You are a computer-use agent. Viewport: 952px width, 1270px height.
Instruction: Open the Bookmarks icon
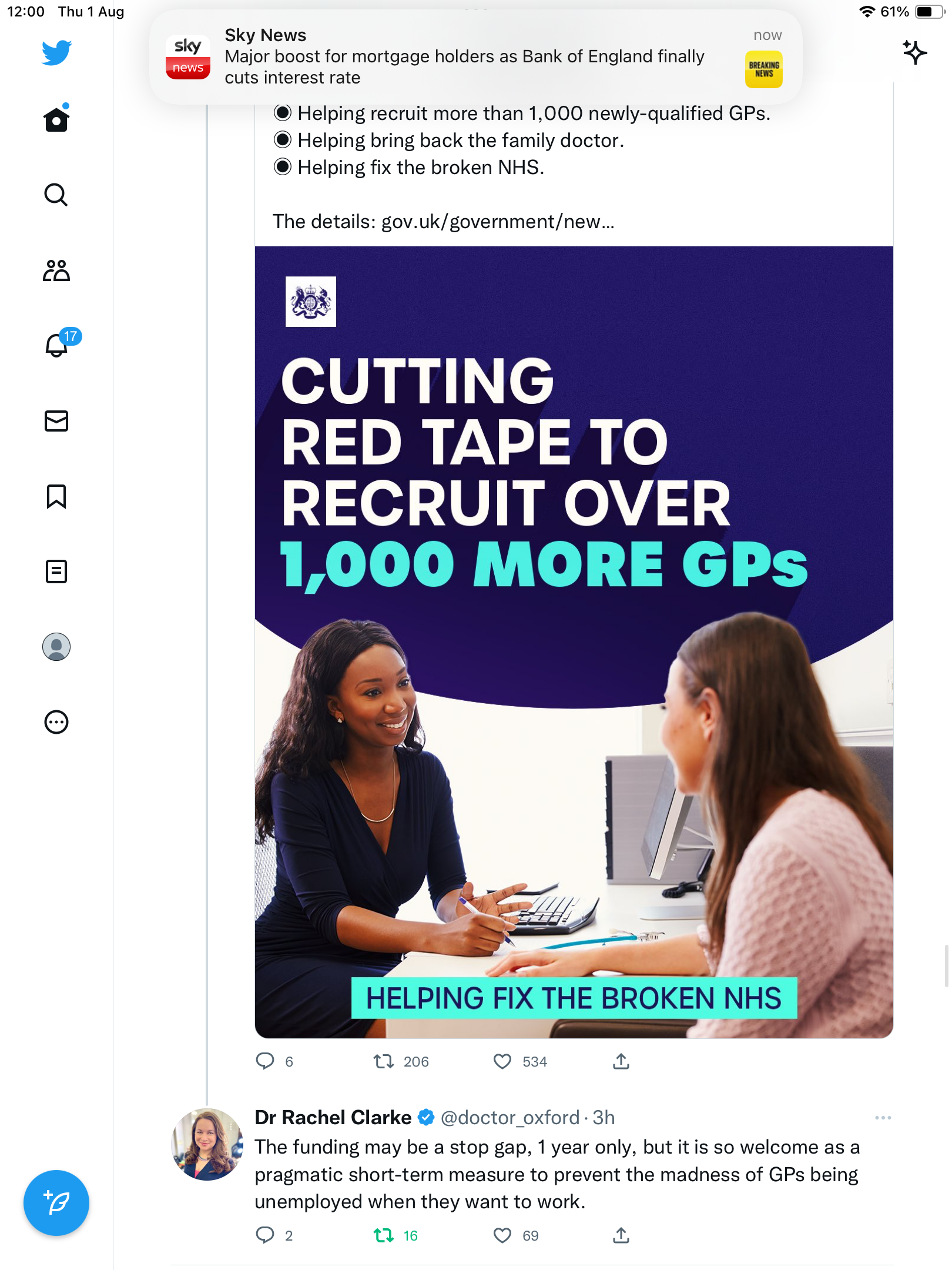point(56,496)
